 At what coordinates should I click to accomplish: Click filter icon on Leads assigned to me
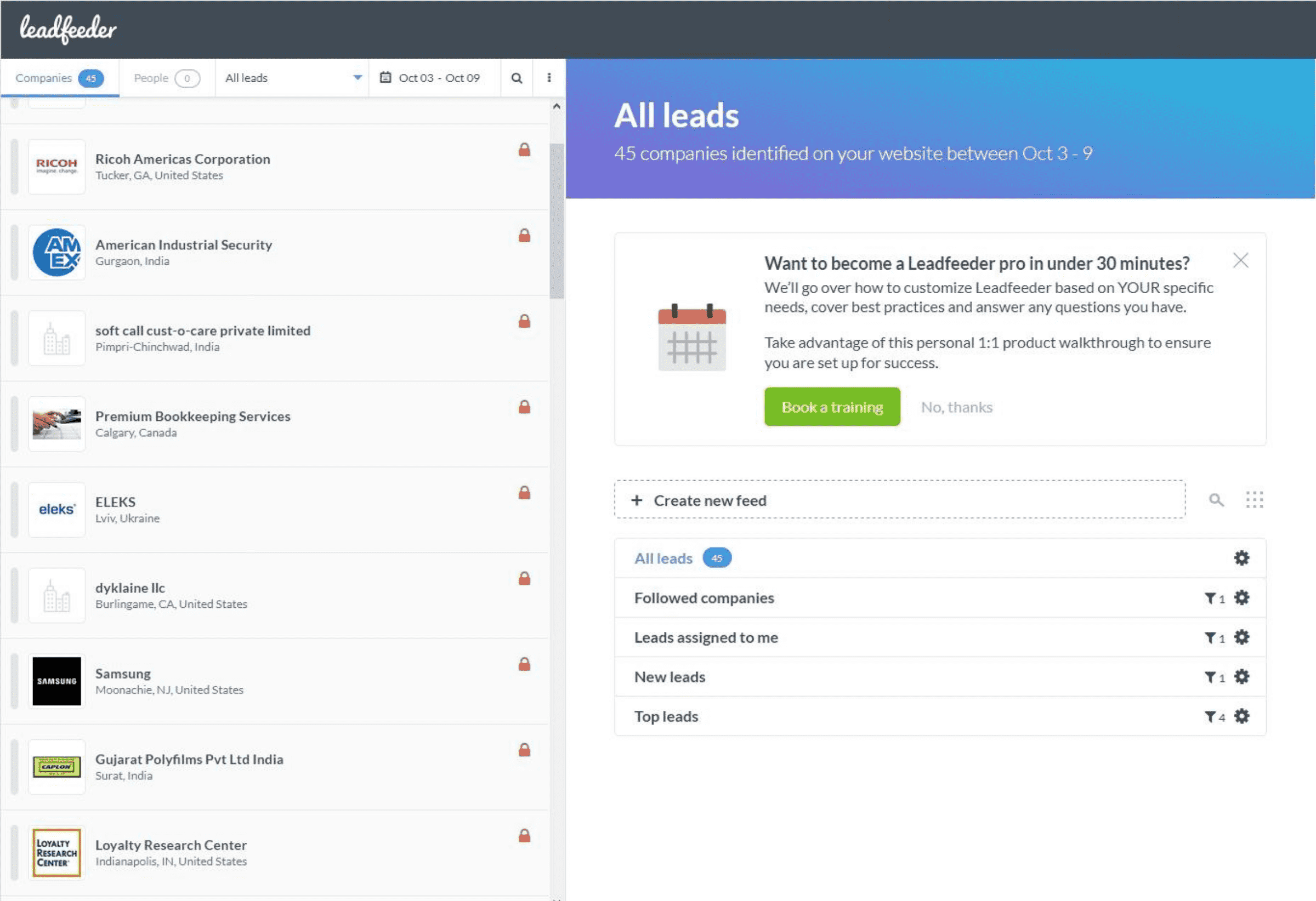click(1210, 638)
